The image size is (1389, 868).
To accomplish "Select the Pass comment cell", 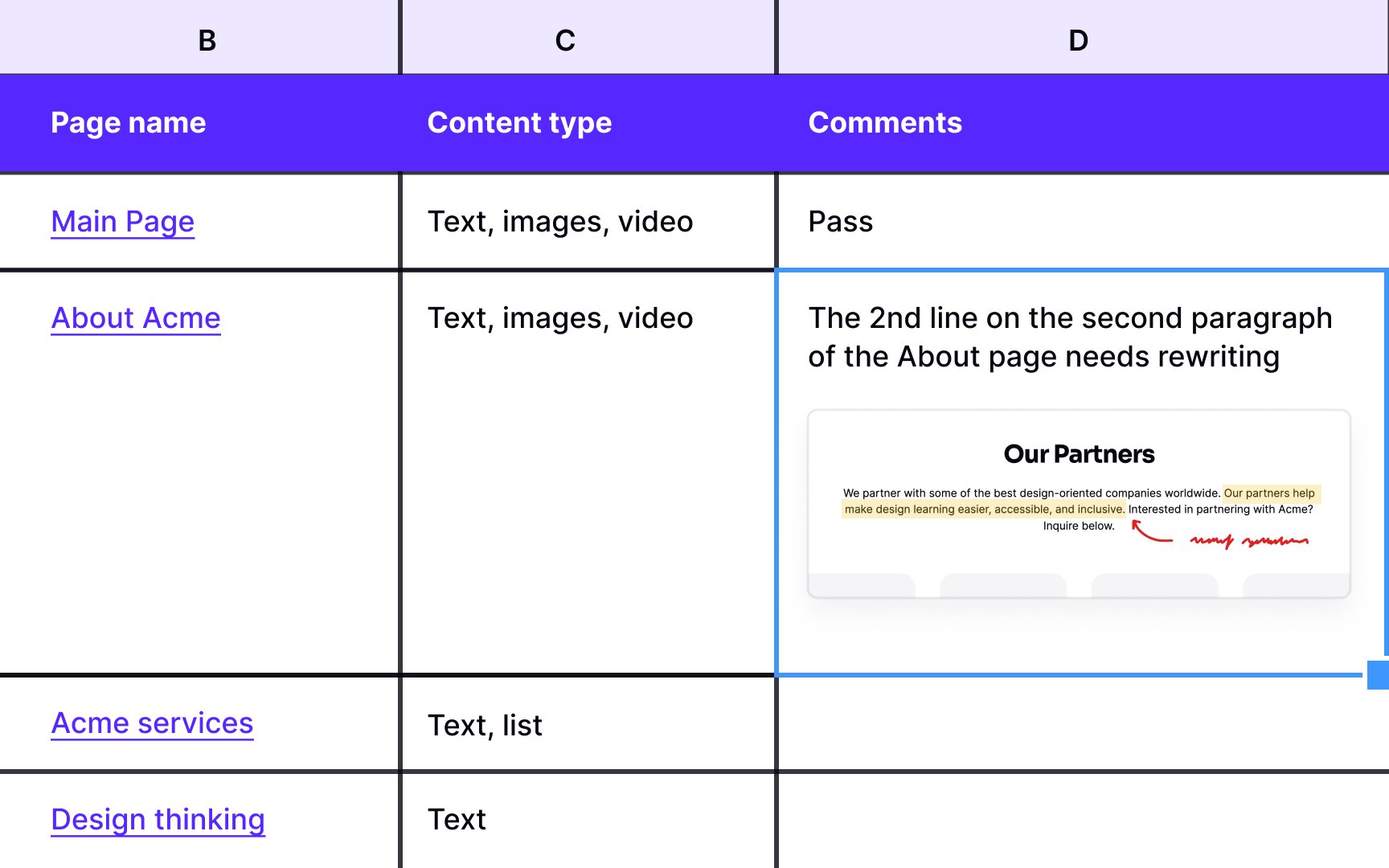I will 1084,222.
